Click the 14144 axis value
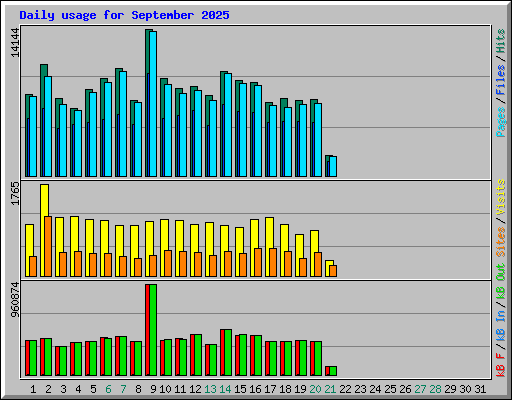Image resolution: width=512 pixels, height=400 pixels. point(15,42)
